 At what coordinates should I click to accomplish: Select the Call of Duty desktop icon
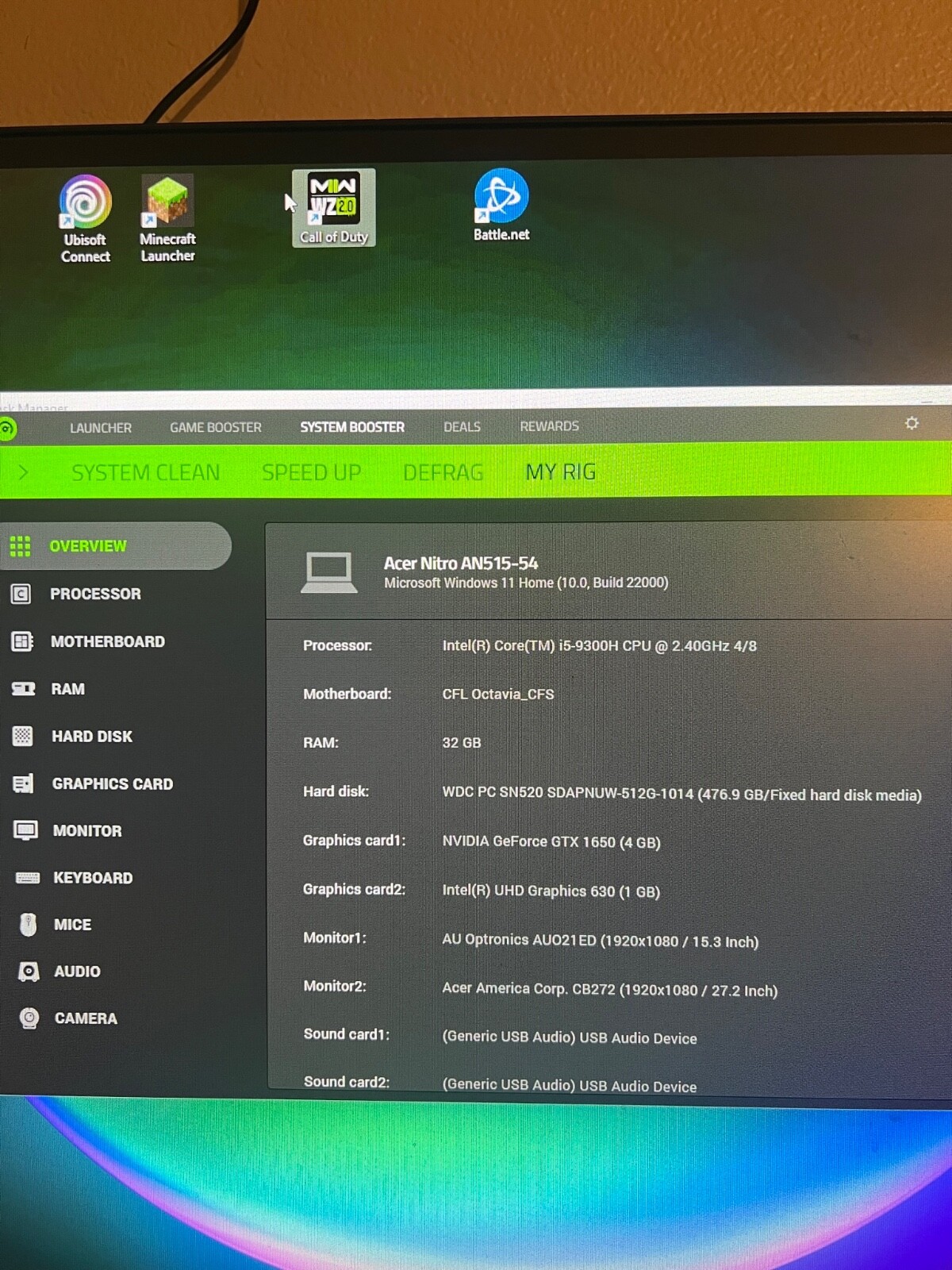click(x=334, y=208)
